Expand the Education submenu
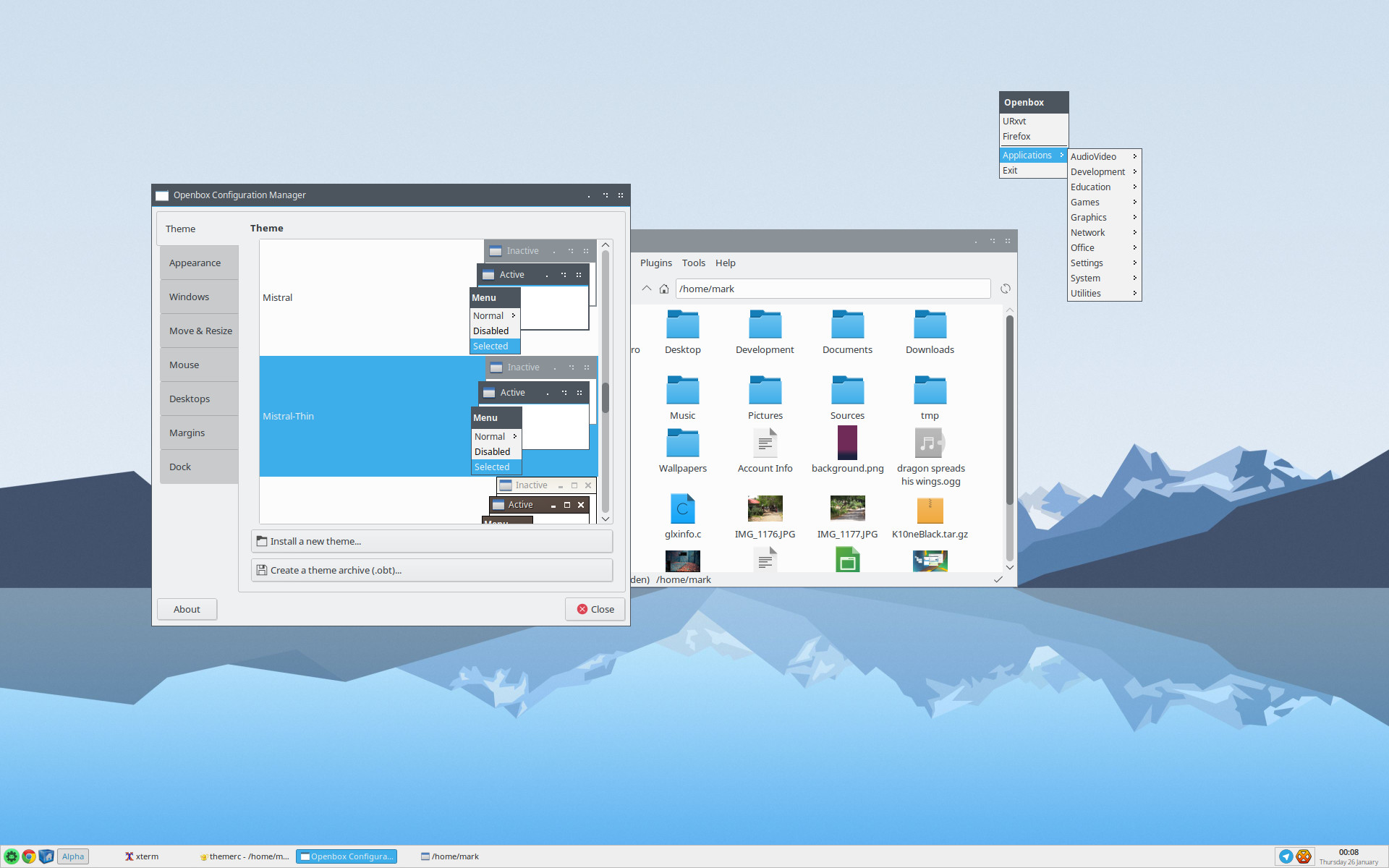This screenshot has width=1389, height=868. click(1104, 187)
